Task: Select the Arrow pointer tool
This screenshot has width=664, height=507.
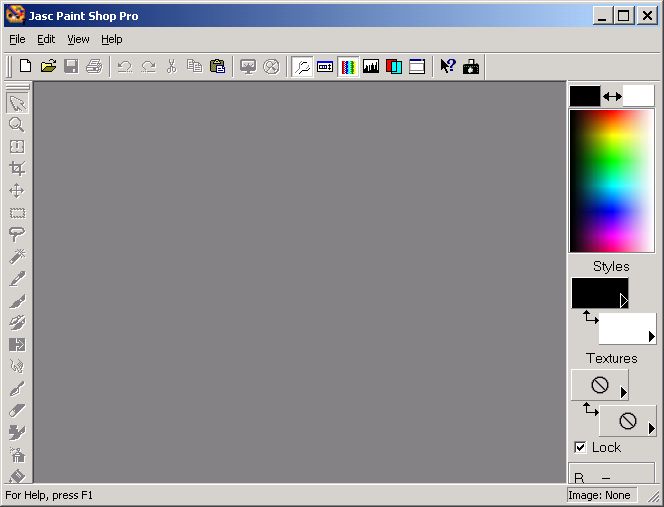Action: [17, 102]
